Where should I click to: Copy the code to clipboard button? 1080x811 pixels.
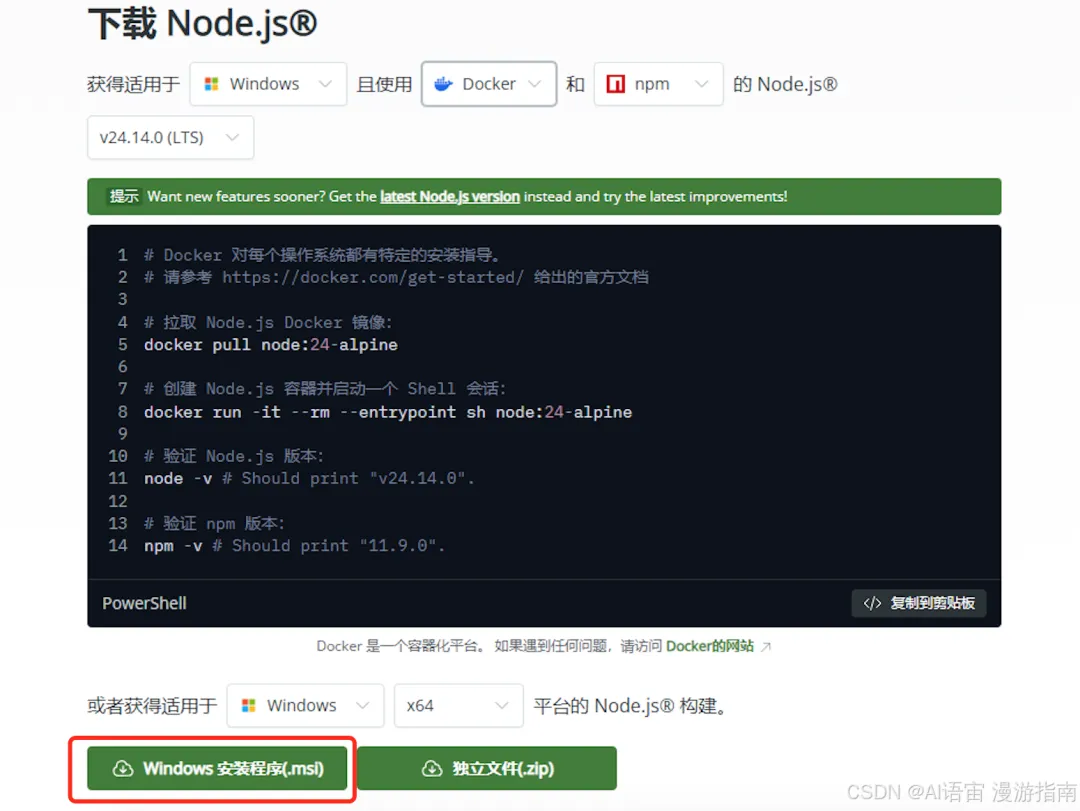(918, 603)
